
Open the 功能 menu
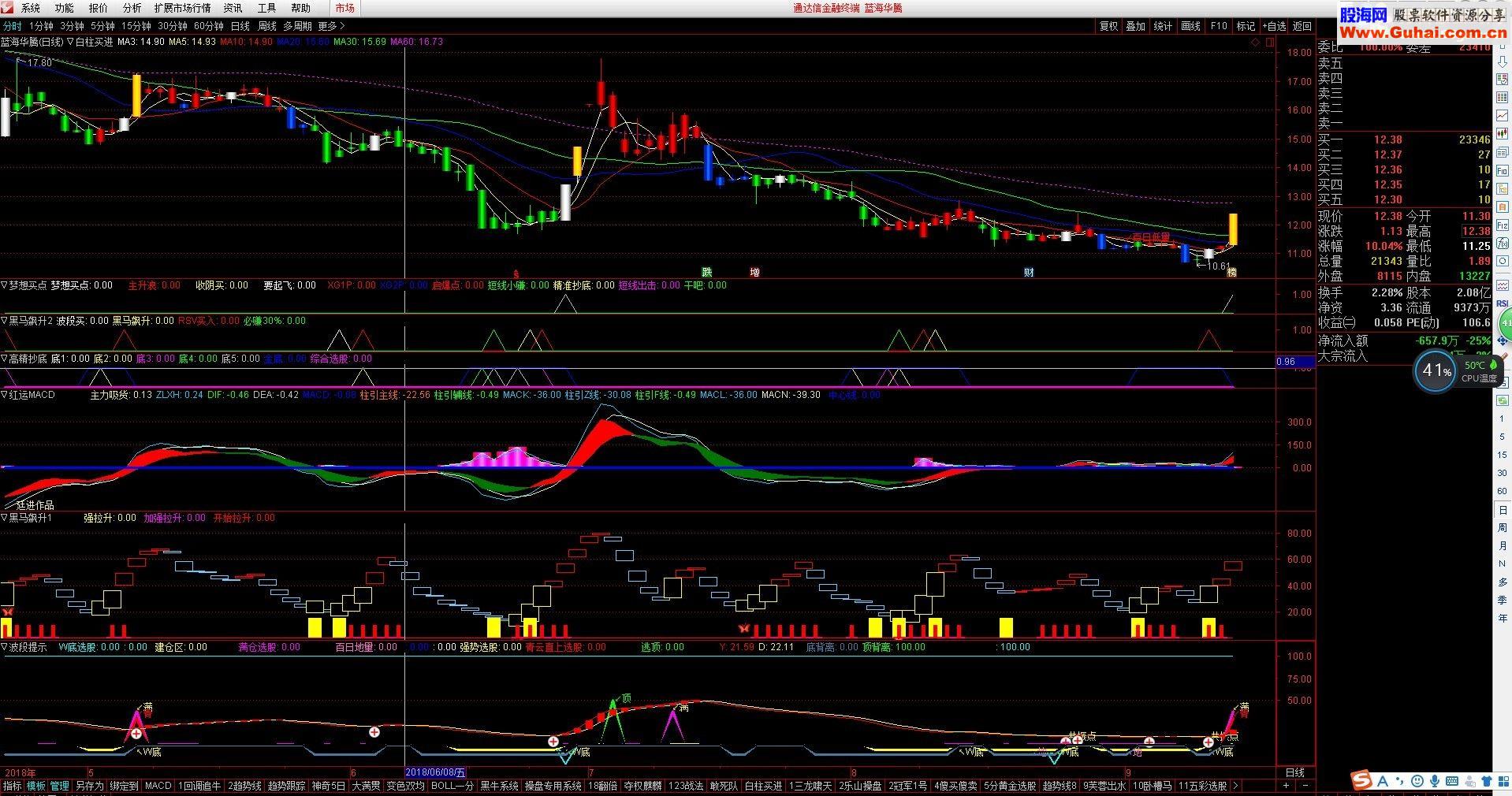click(64, 8)
